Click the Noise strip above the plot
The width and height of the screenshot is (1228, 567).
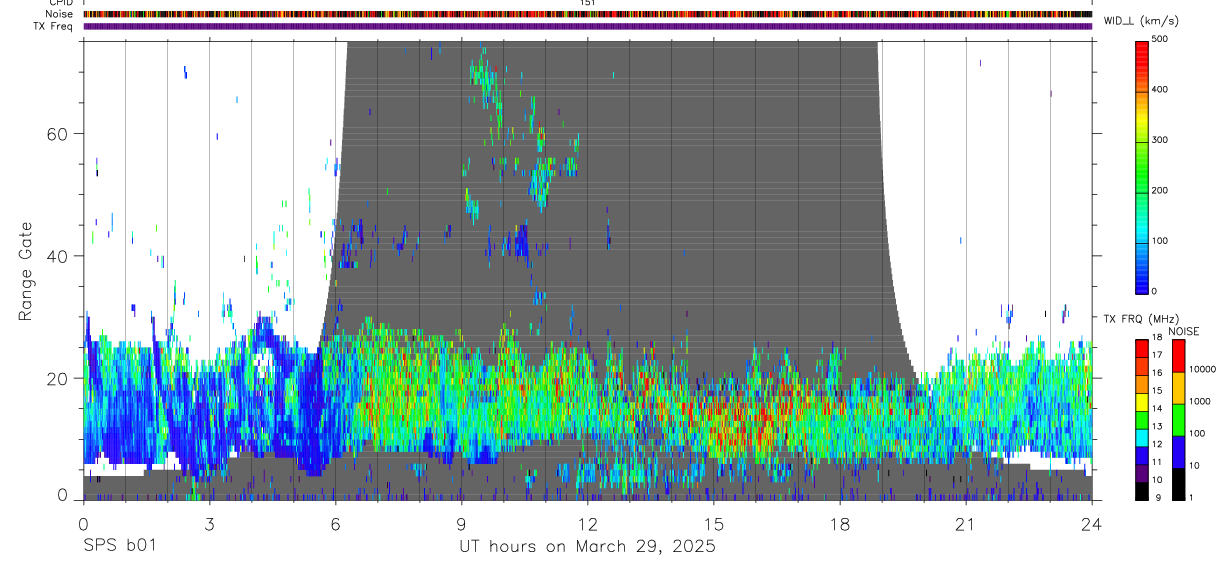[x=587, y=14]
